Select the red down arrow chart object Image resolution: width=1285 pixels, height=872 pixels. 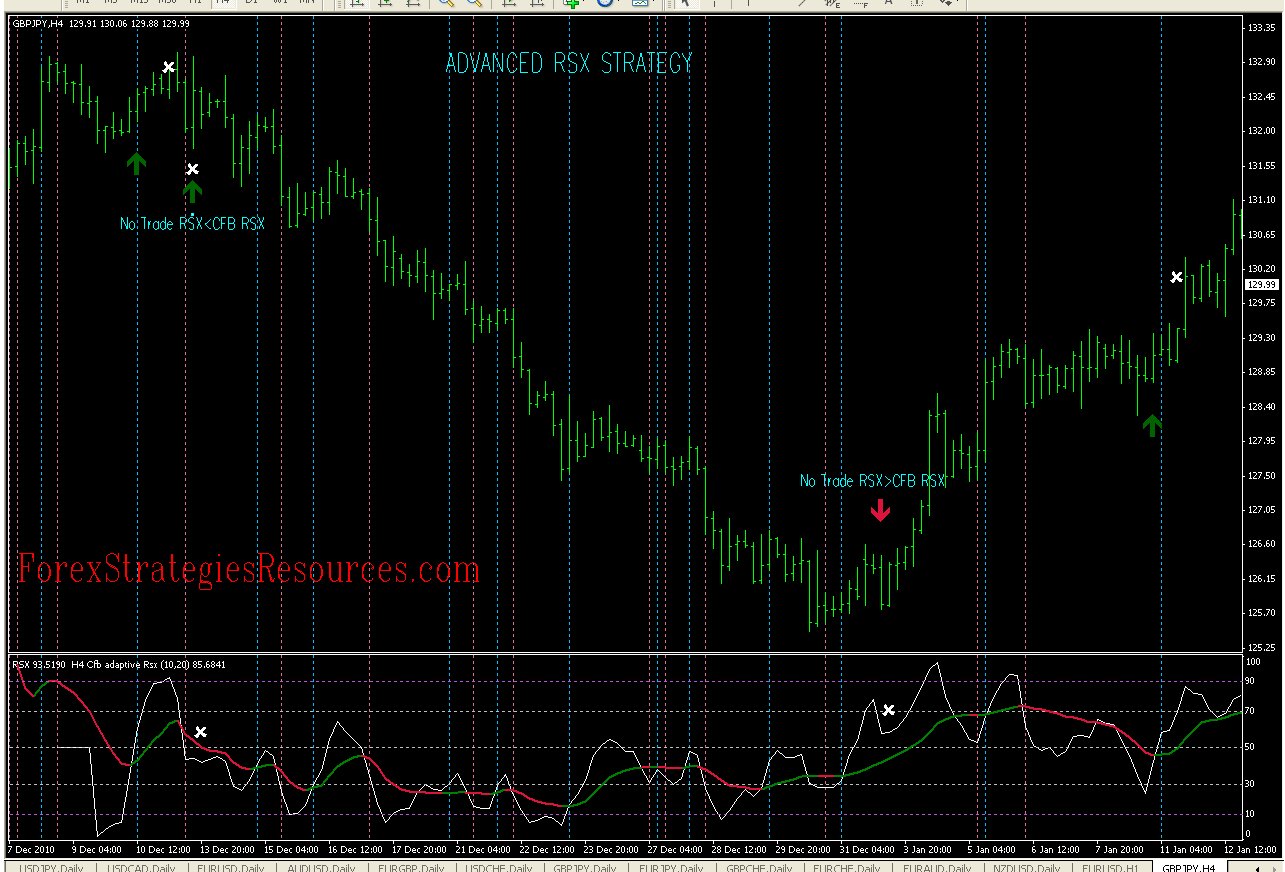pos(880,510)
